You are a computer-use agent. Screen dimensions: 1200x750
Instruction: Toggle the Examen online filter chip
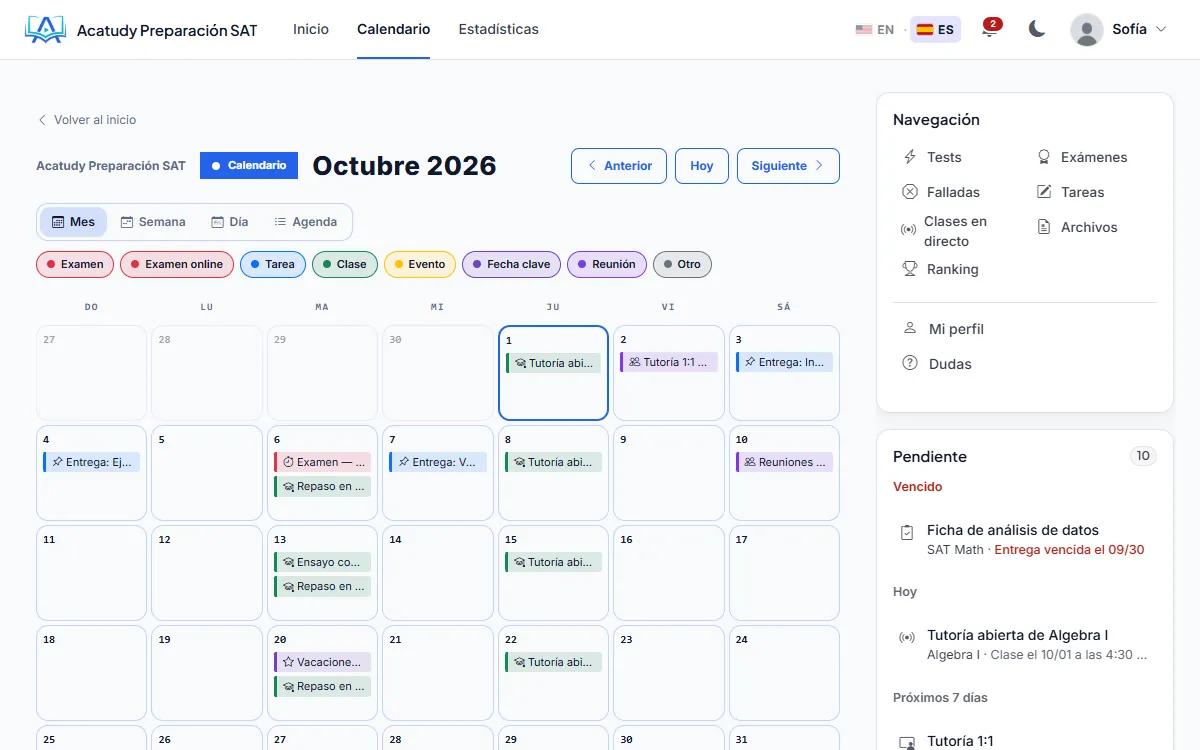pyautogui.click(x=177, y=264)
